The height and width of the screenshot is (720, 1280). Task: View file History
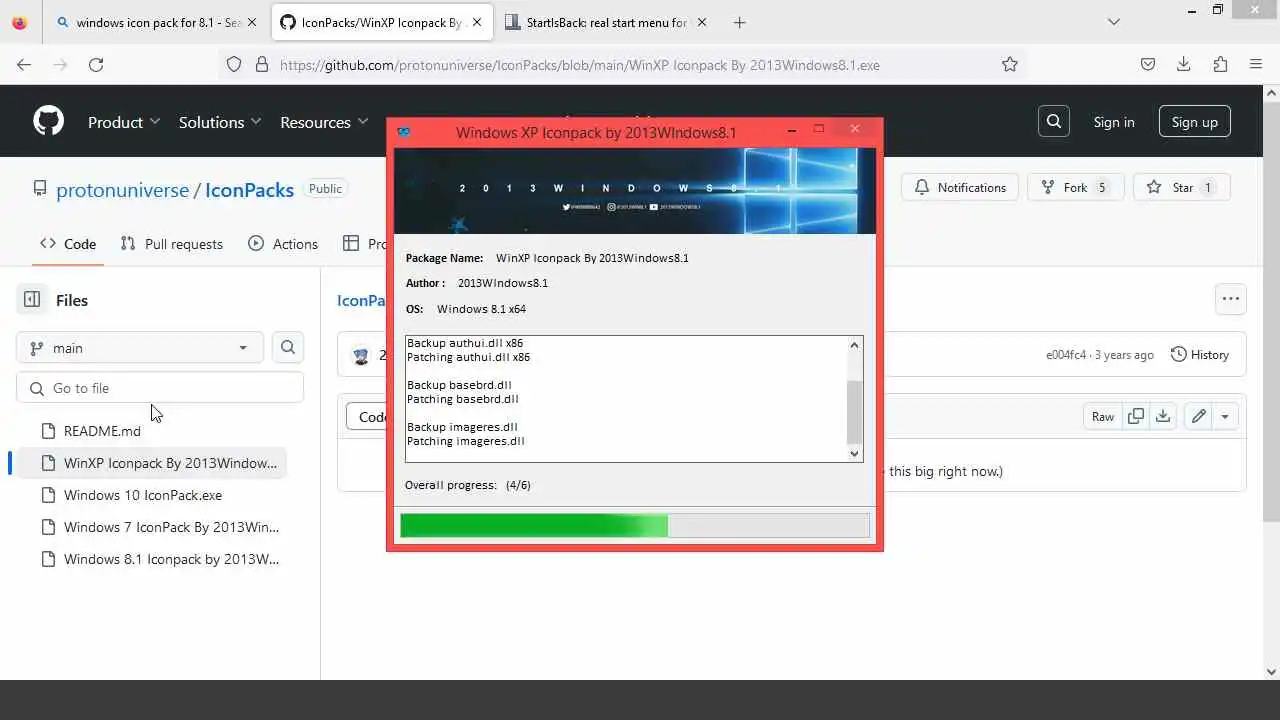click(x=1199, y=354)
